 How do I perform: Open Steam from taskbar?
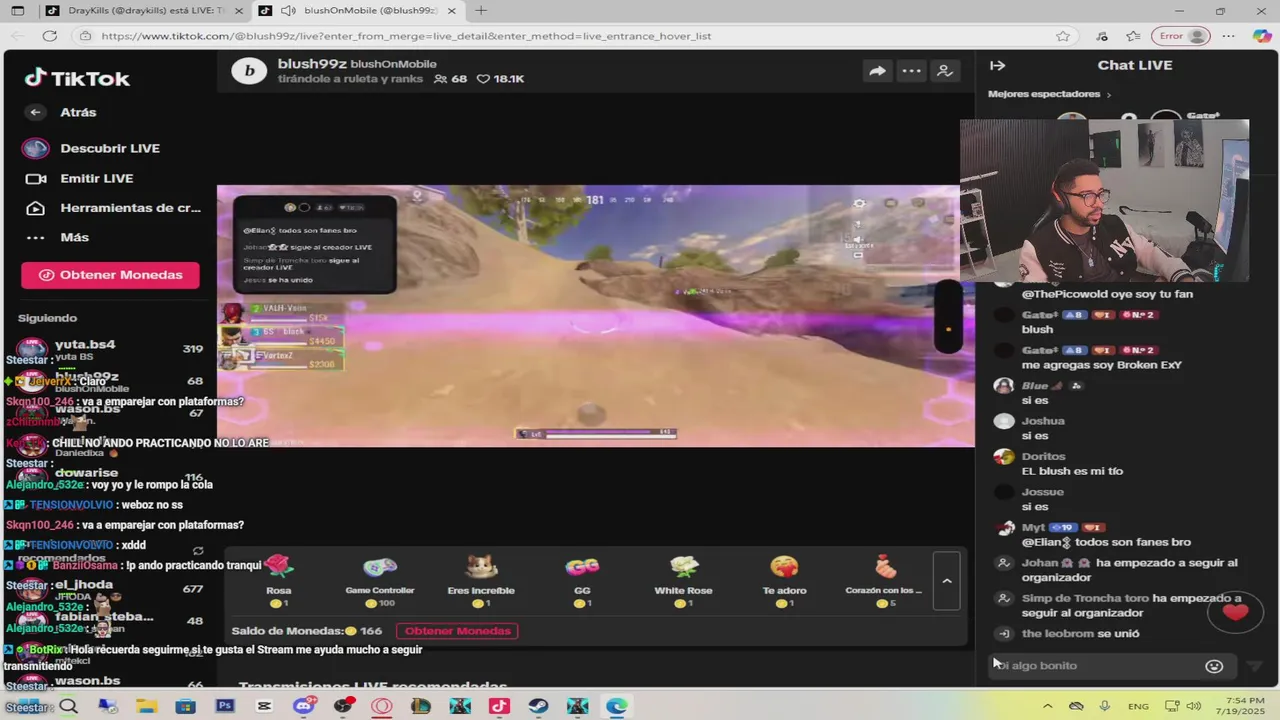[538, 707]
